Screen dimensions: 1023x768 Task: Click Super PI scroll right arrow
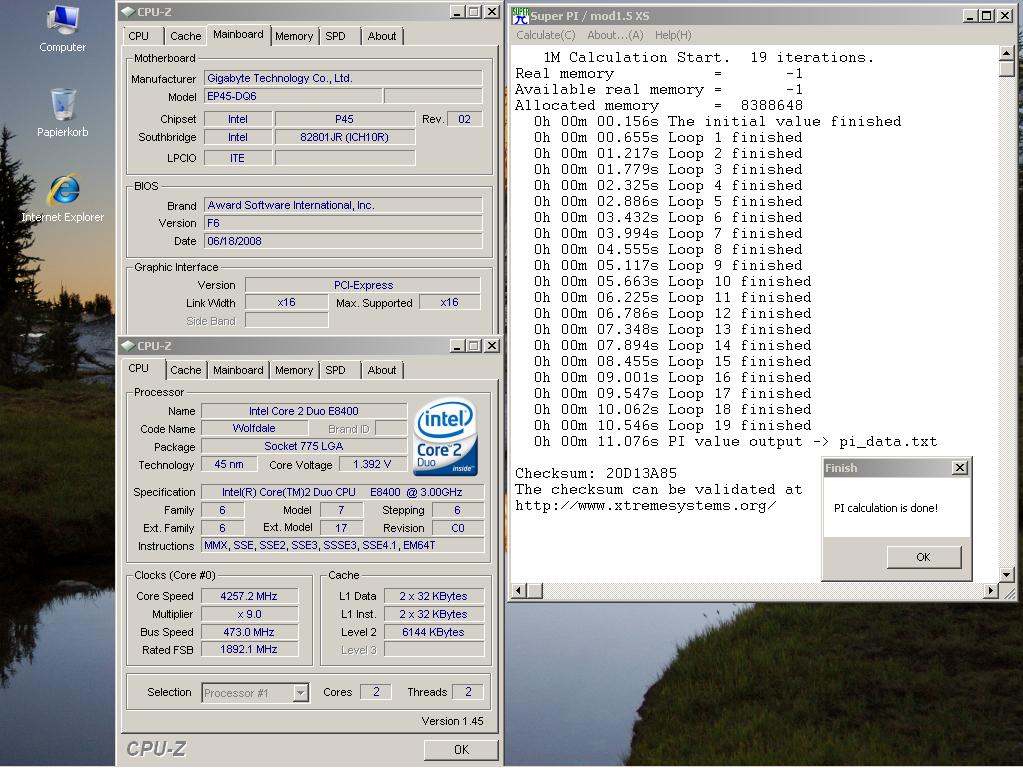click(x=990, y=591)
